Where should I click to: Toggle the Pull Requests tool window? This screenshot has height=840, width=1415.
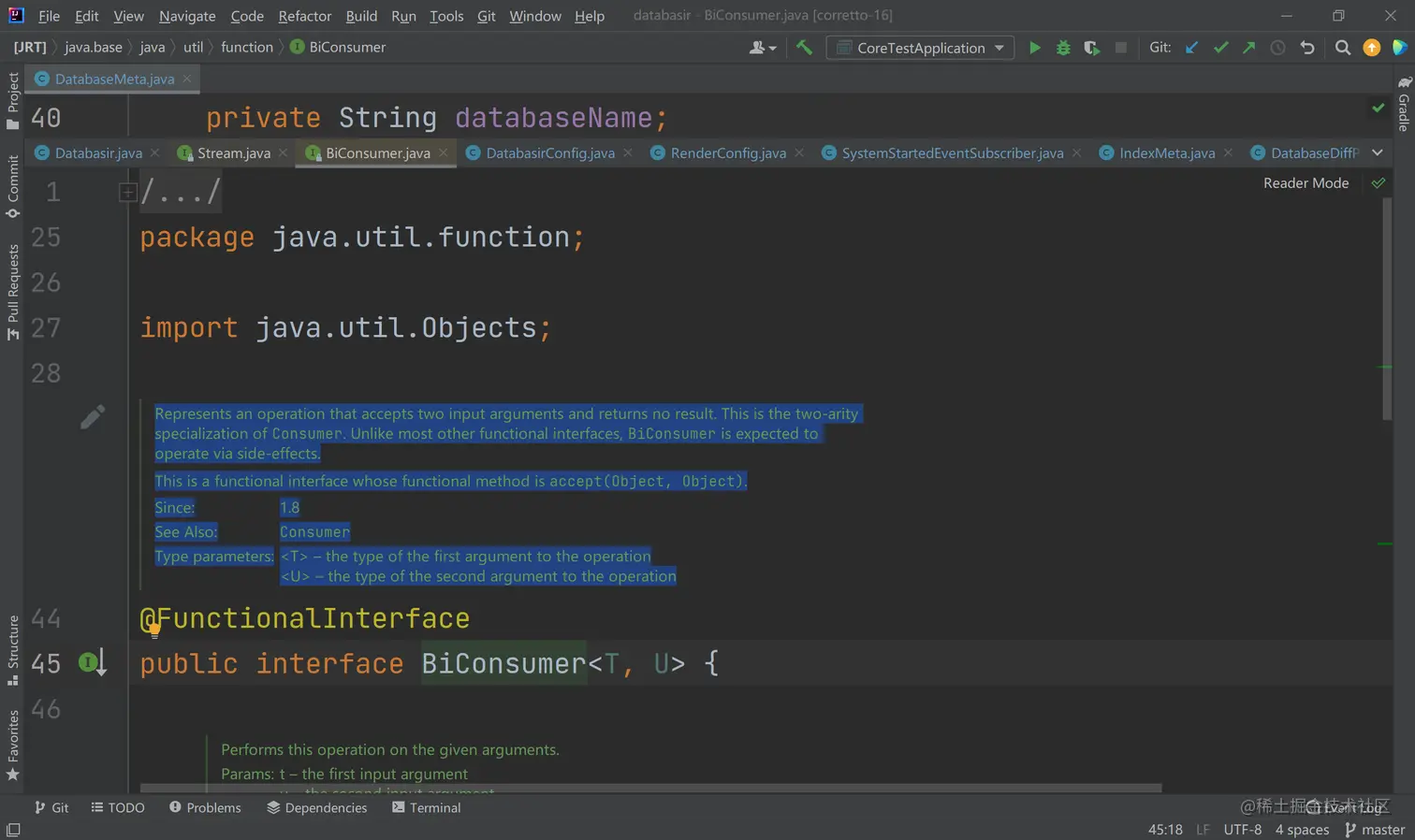13,292
